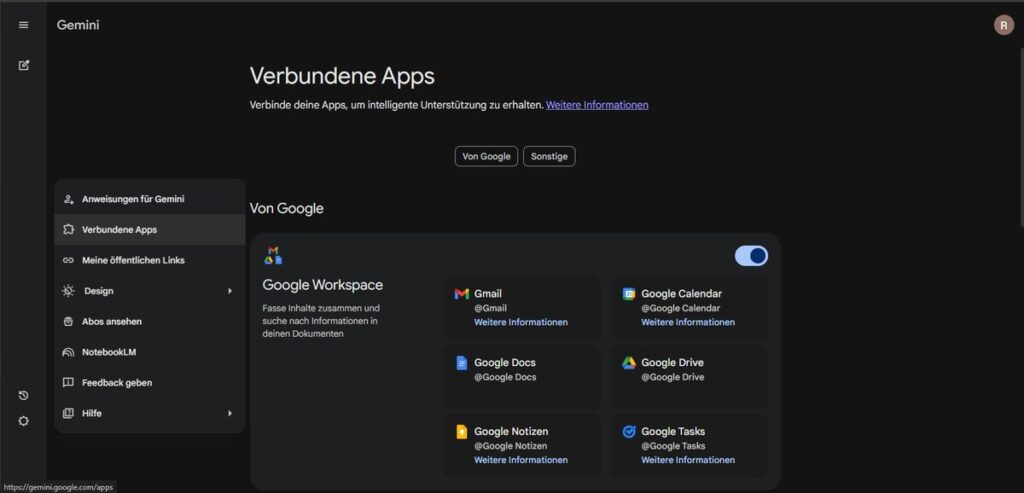
Task: Select Feedback geben menu entry
Action: click(x=150, y=383)
